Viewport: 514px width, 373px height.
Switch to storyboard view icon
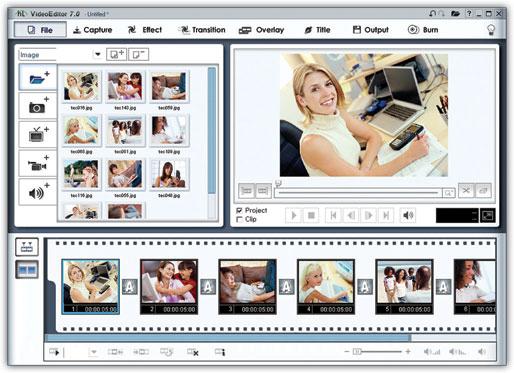coord(27,269)
